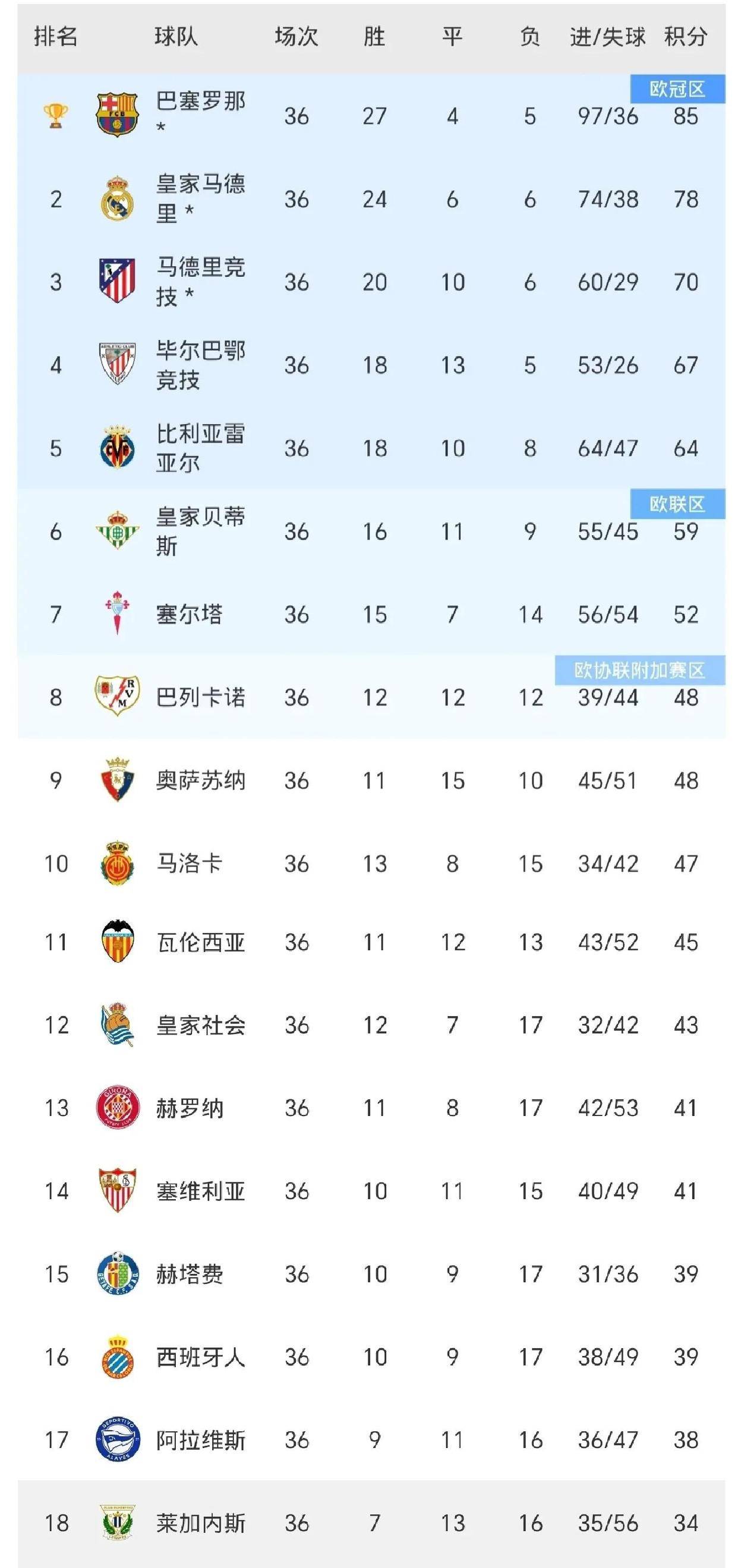The height and width of the screenshot is (1568, 738).
Task: Select the 进/失球 goals column header
Action: (607, 36)
